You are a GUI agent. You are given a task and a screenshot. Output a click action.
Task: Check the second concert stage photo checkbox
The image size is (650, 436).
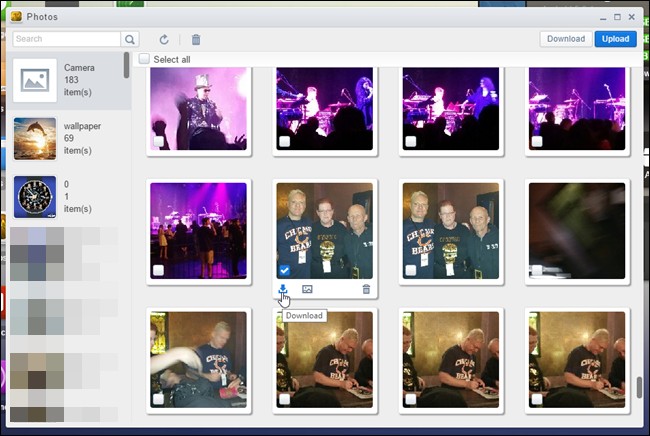[284, 142]
